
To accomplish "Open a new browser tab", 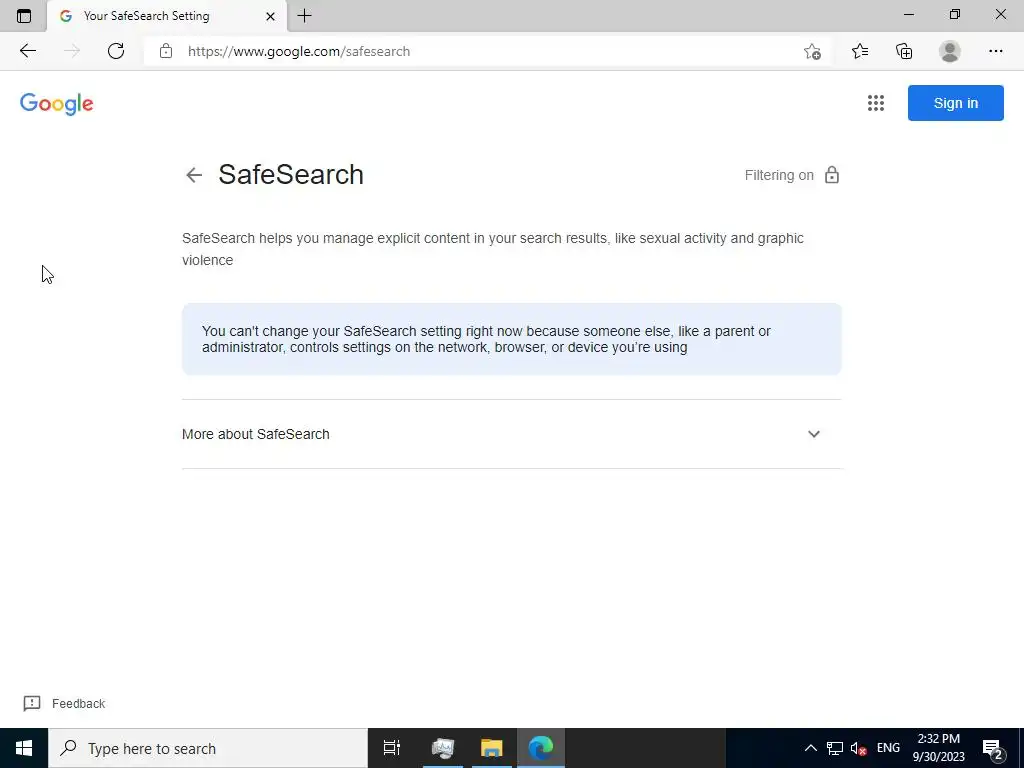I will click(x=304, y=16).
